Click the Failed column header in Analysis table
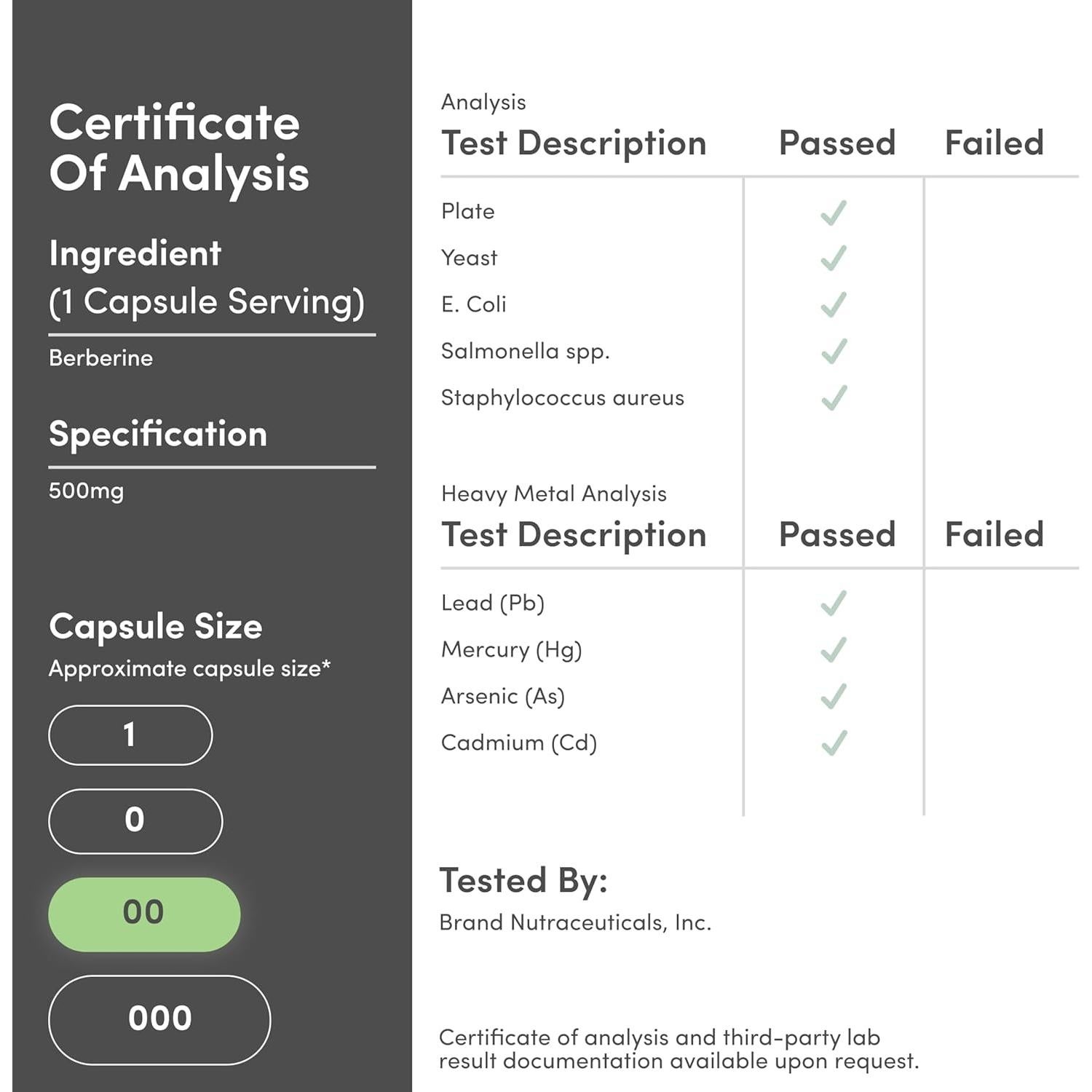The width and height of the screenshot is (1092, 1092). coord(994,143)
